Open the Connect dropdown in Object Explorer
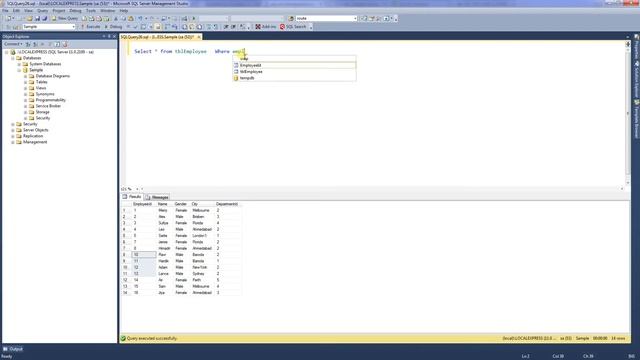The height and width of the screenshot is (360, 640). click(13, 44)
